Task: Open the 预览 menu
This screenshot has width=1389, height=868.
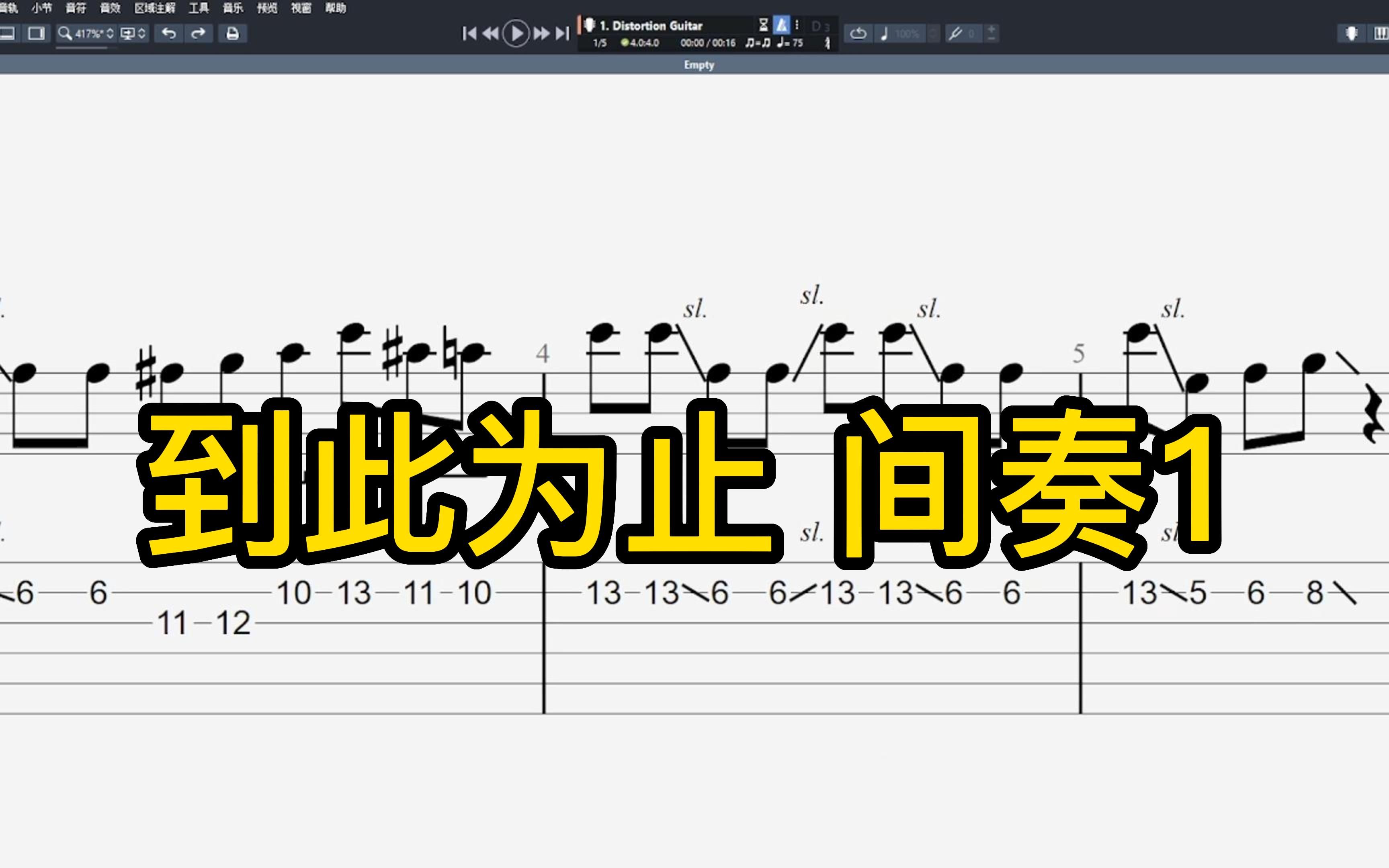Action: pyautogui.click(x=267, y=8)
